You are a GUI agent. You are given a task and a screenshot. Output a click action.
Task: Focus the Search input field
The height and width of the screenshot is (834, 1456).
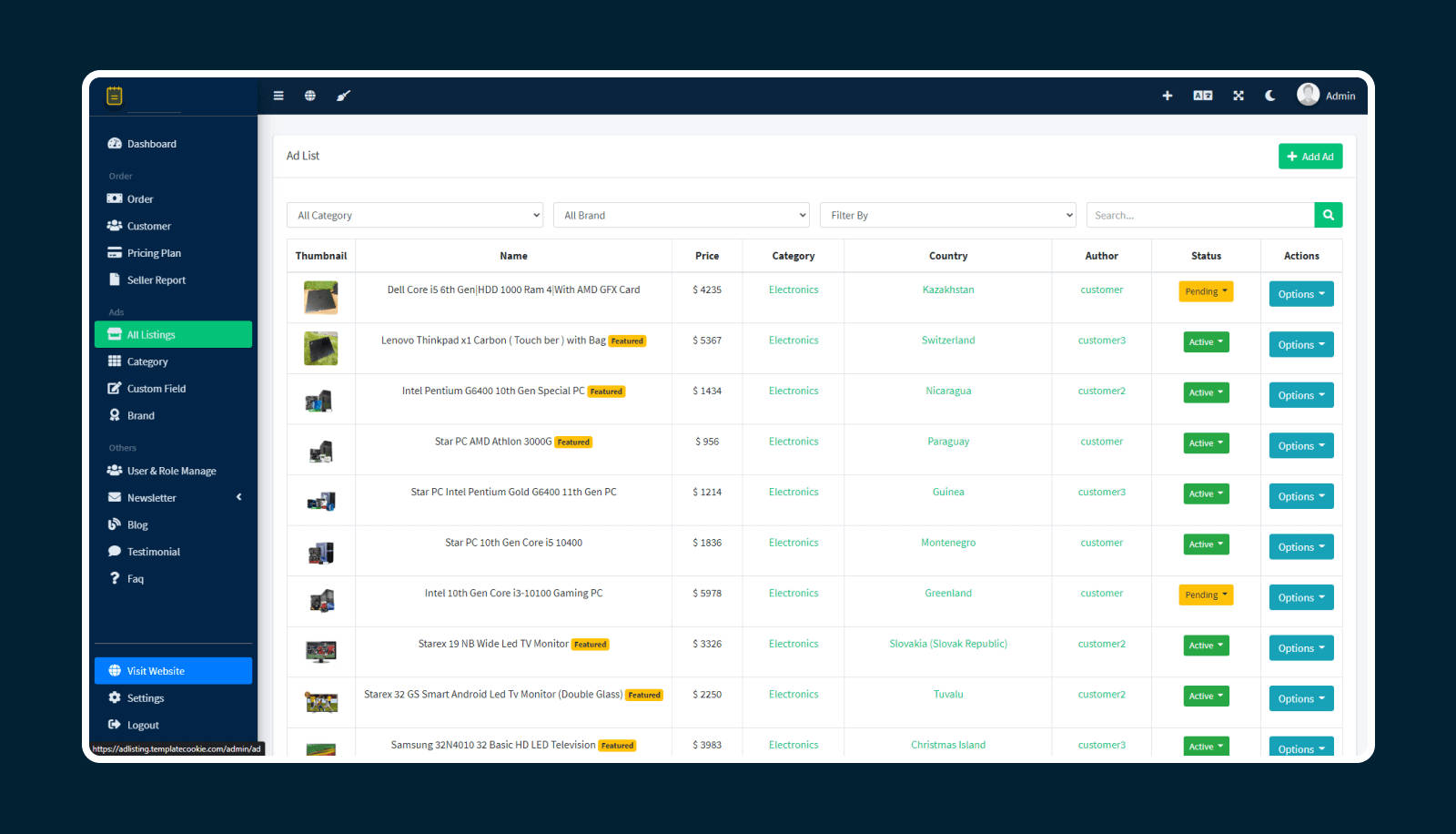pos(1200,215)
